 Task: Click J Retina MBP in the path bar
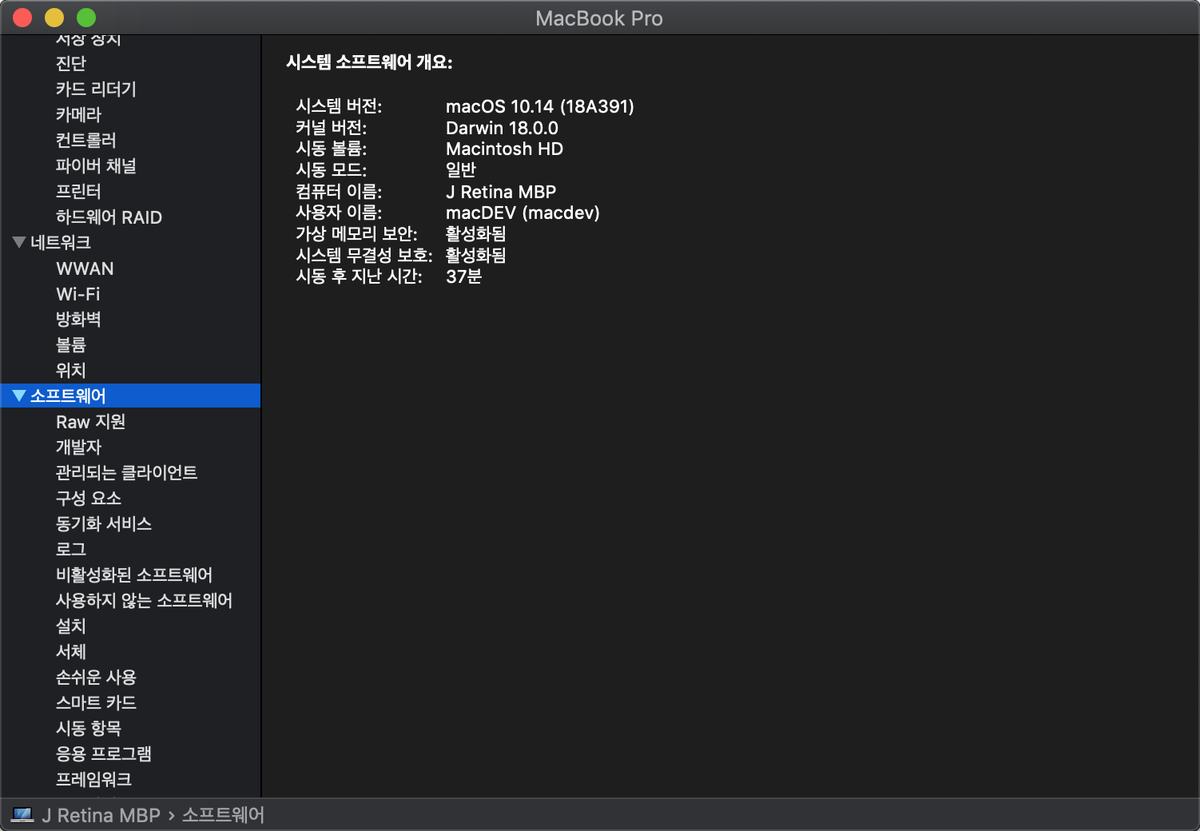[100, 815]
